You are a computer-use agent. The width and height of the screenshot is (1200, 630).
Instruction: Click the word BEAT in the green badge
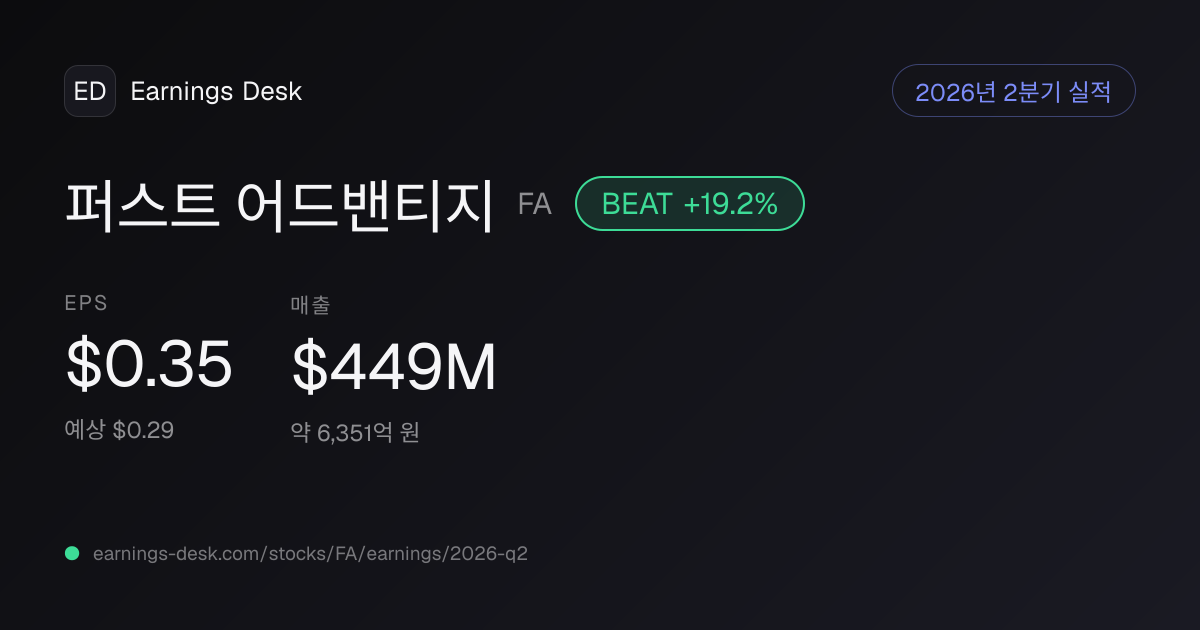637,204
